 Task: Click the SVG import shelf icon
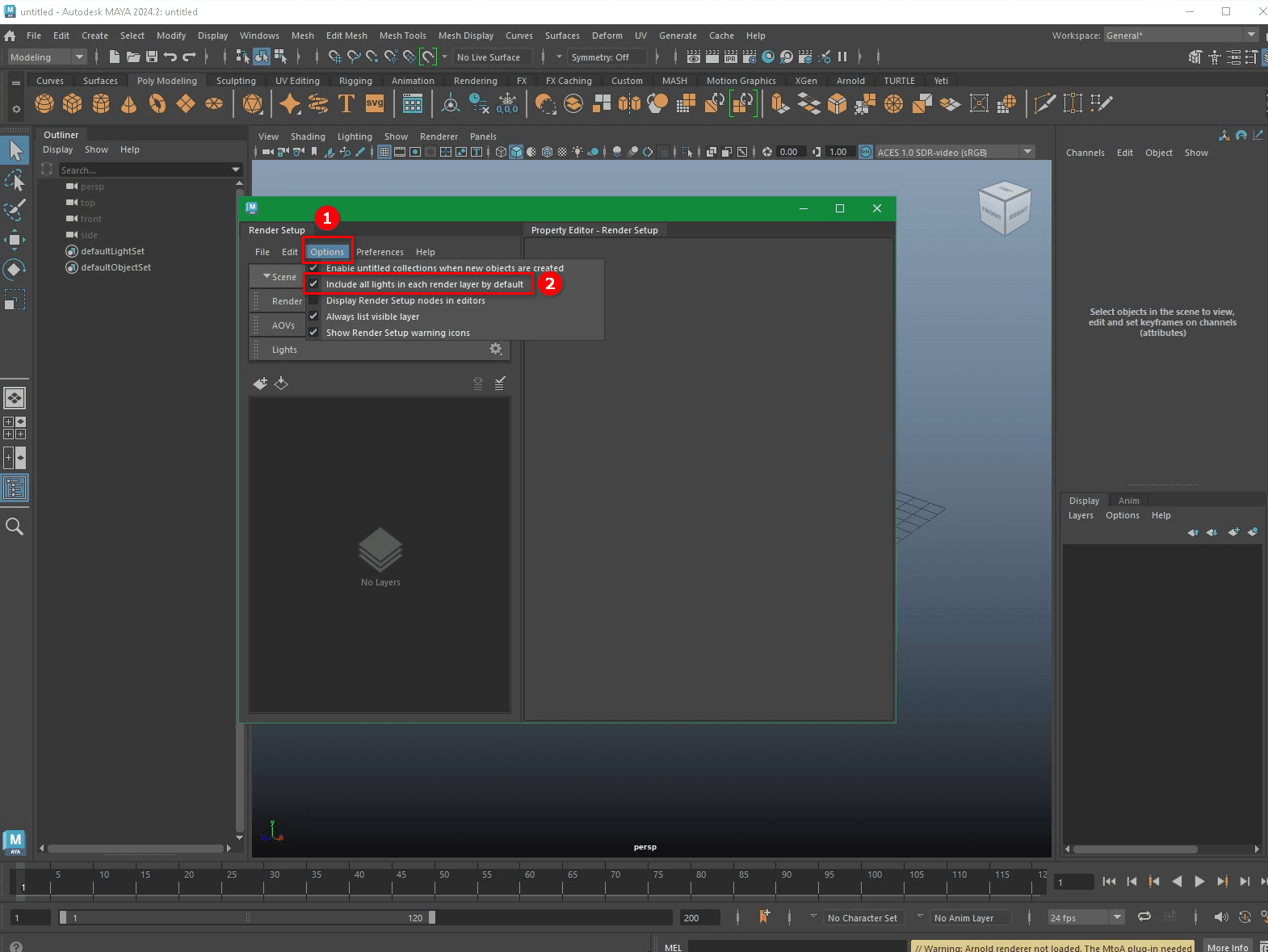click(x=375, y=103)
